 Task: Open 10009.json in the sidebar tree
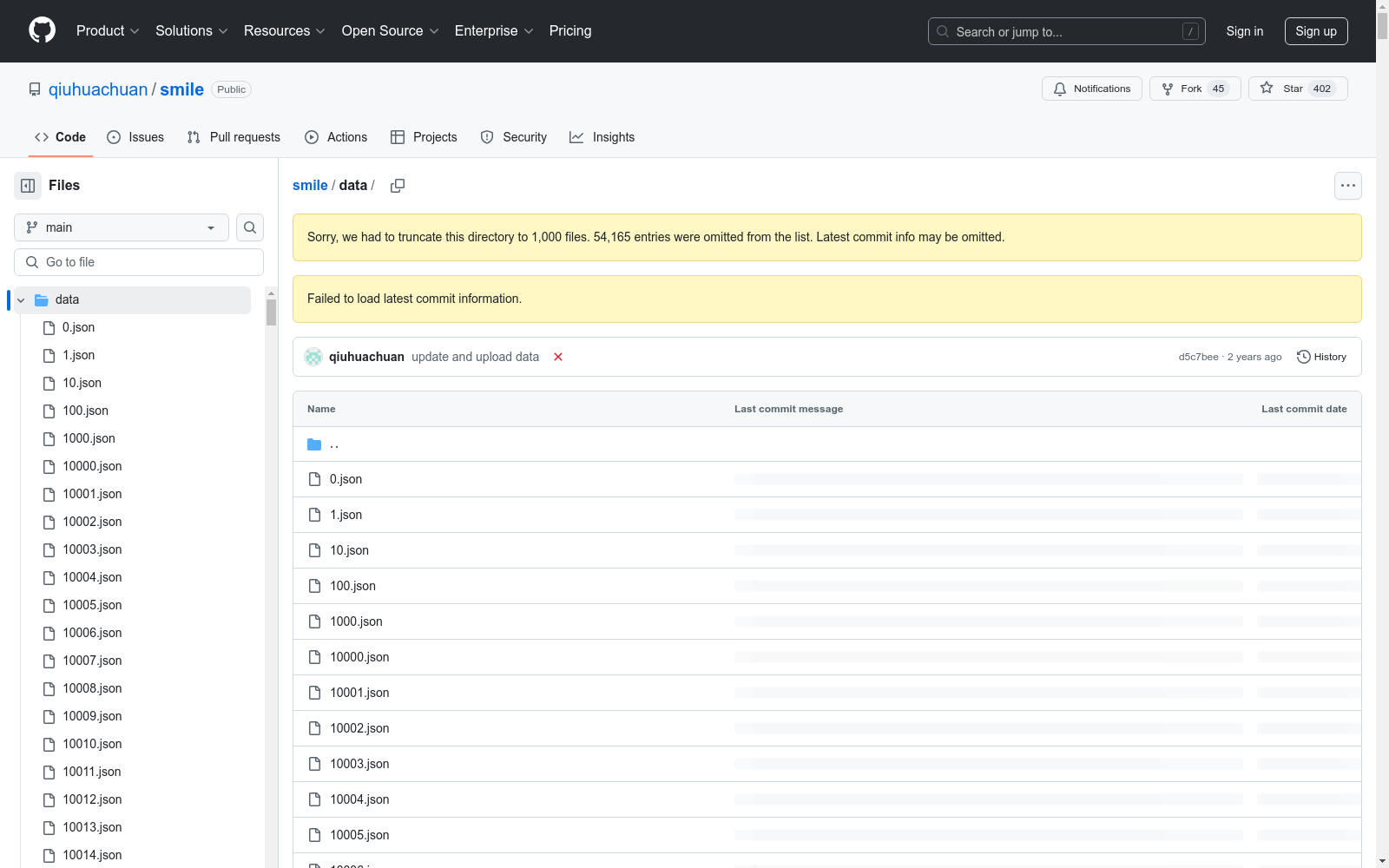click(x=92, y=716)
